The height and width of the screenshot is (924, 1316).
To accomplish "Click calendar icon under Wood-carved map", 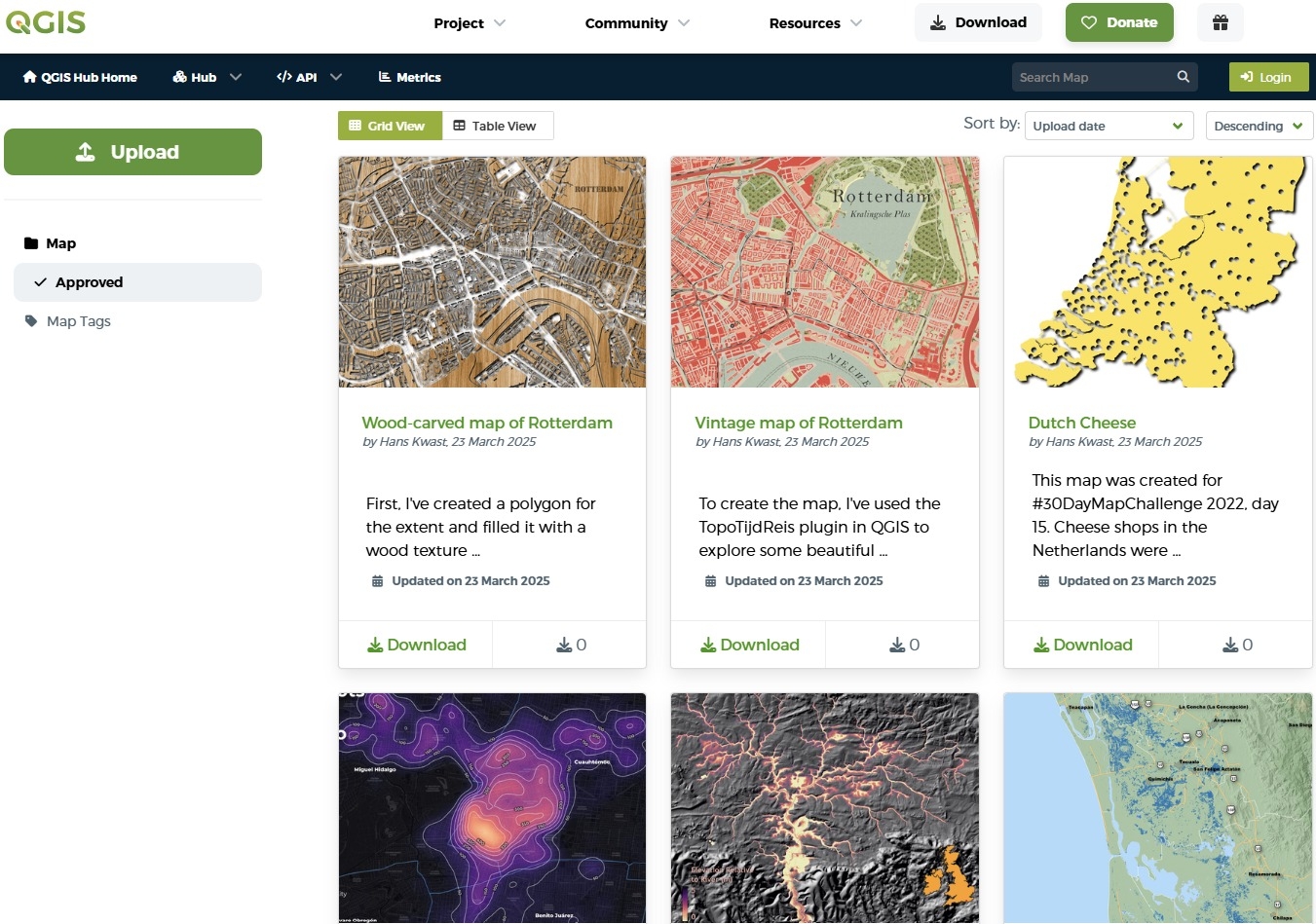I will 377,581.
